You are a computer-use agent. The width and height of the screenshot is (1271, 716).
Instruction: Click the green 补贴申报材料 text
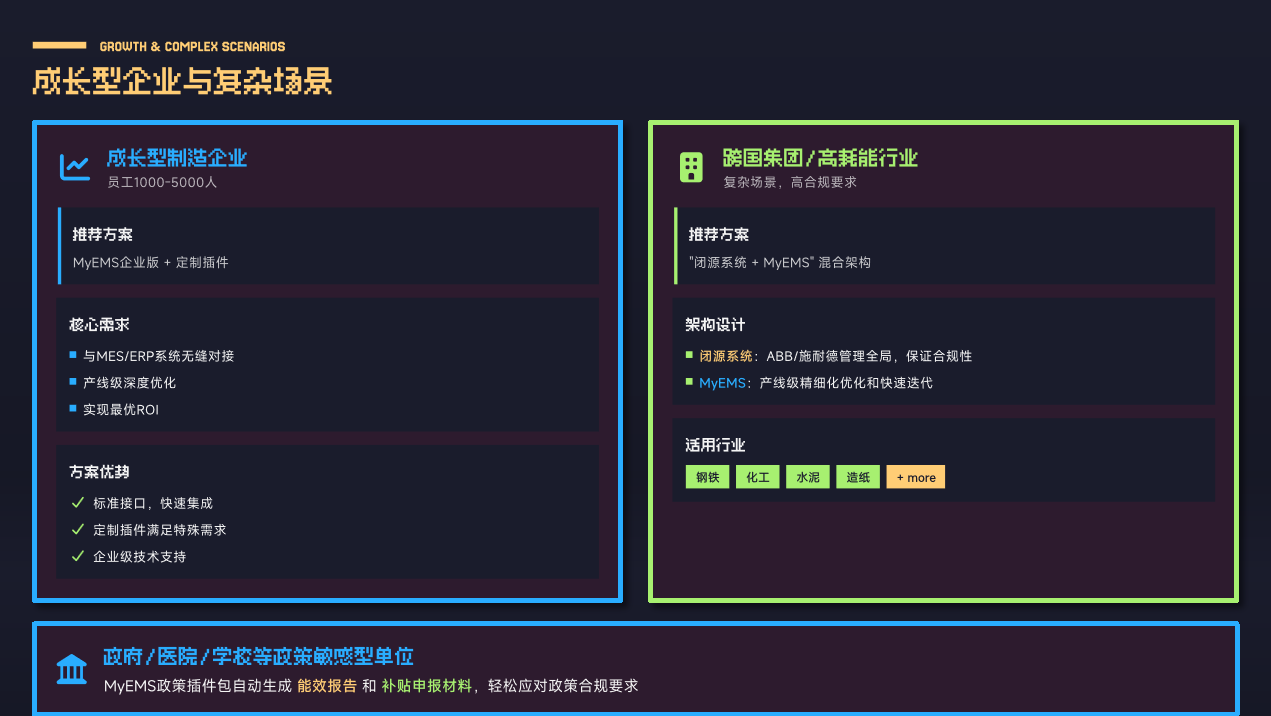[x=426, y=686]
